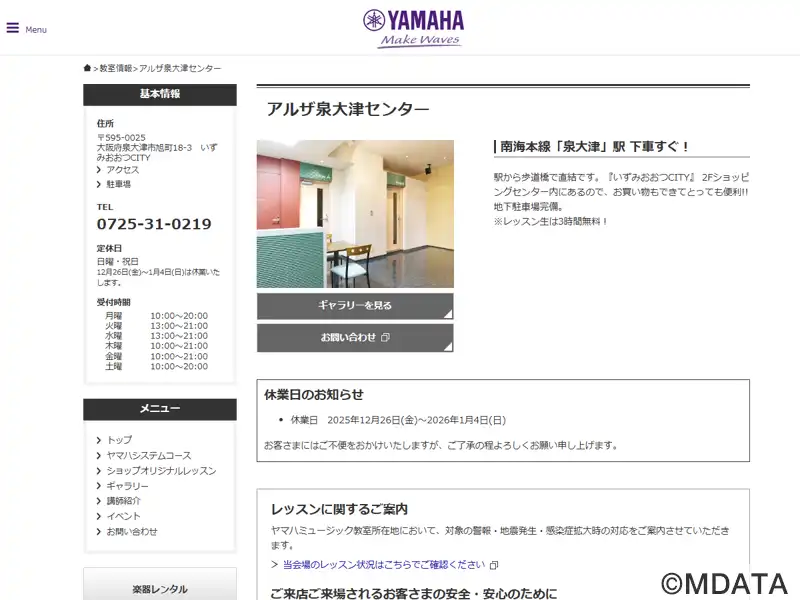The height and width of the screenshot is (600, 800).
Task: Click the 金曜 10:00~21:00 hours row
Action: [156, 356]
